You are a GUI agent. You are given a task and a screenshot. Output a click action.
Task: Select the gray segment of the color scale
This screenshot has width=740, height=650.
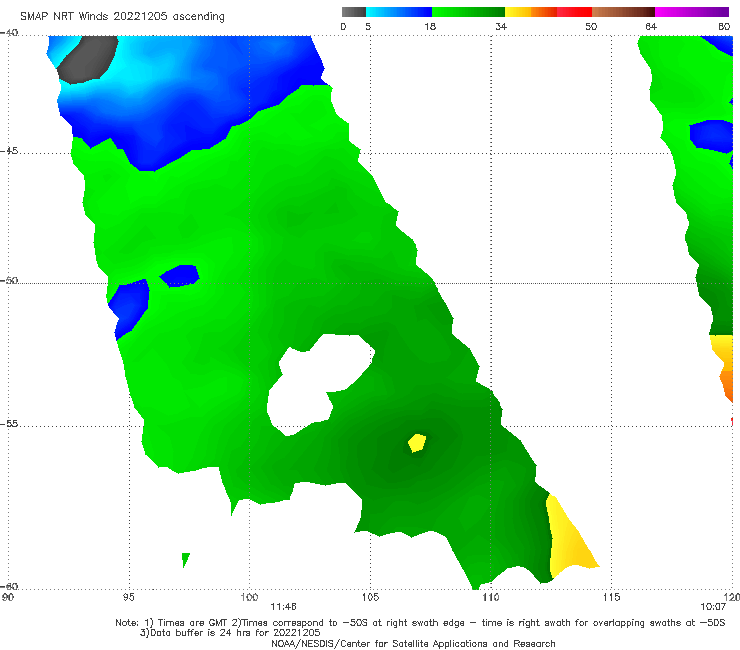click(354, 12)
